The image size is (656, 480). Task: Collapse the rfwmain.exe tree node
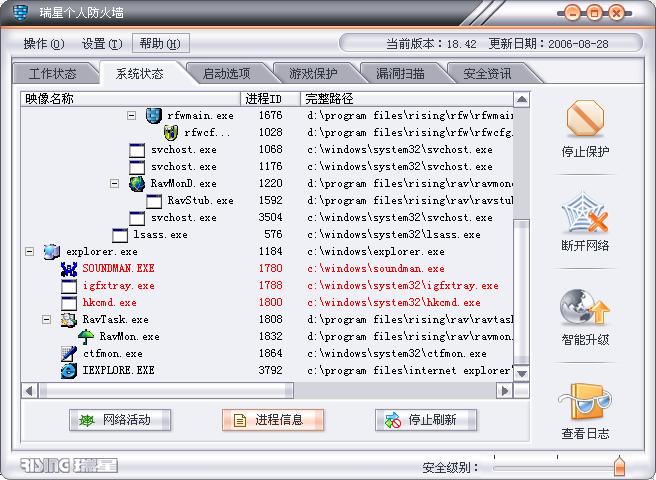[x=131, y=115]
